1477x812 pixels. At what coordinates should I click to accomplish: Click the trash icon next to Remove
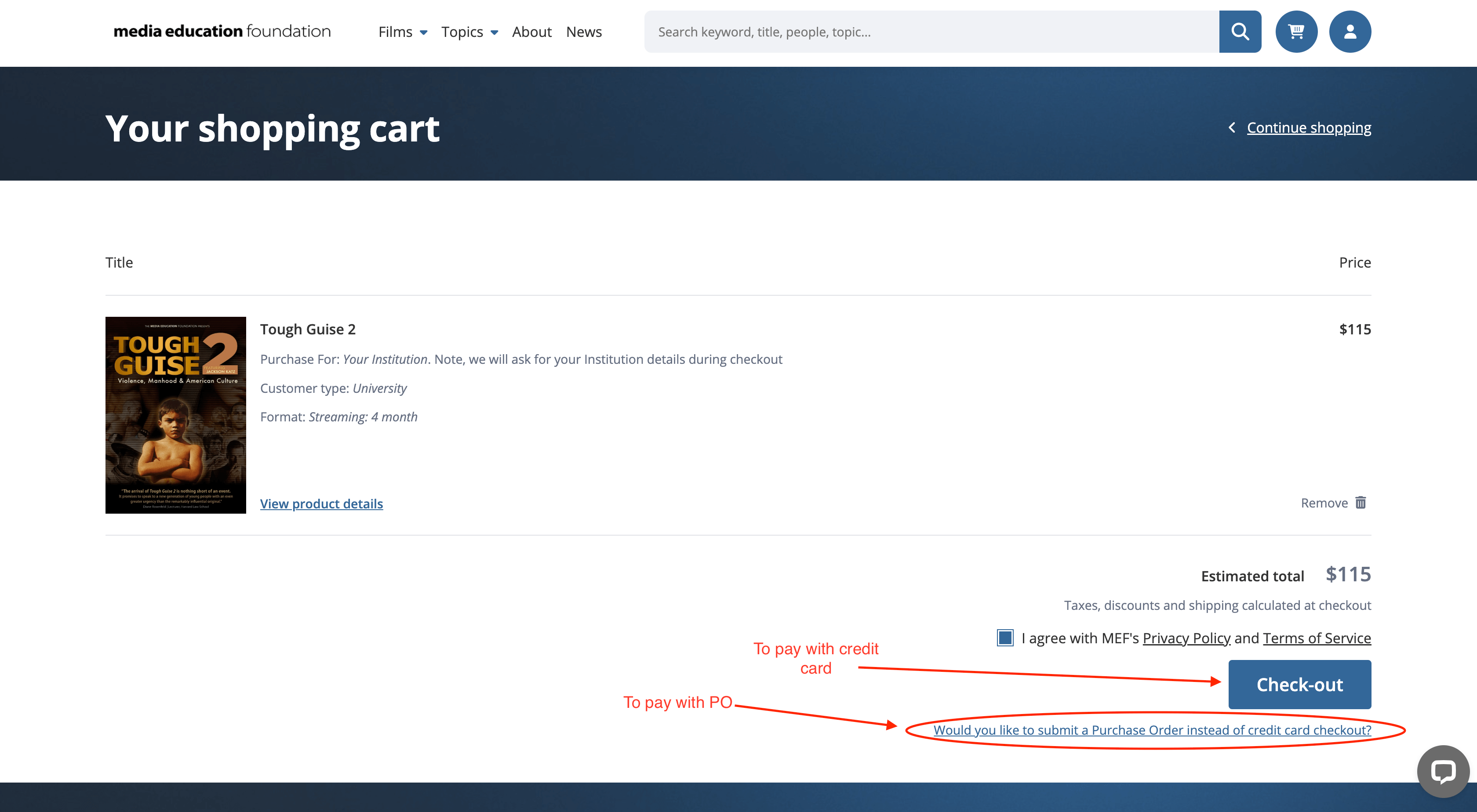tap(1361, 503)
